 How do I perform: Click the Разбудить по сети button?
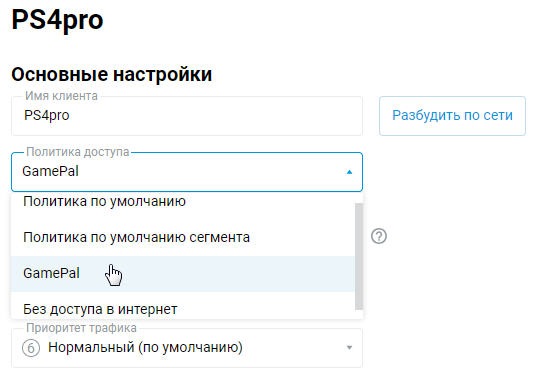pos(452,116)
